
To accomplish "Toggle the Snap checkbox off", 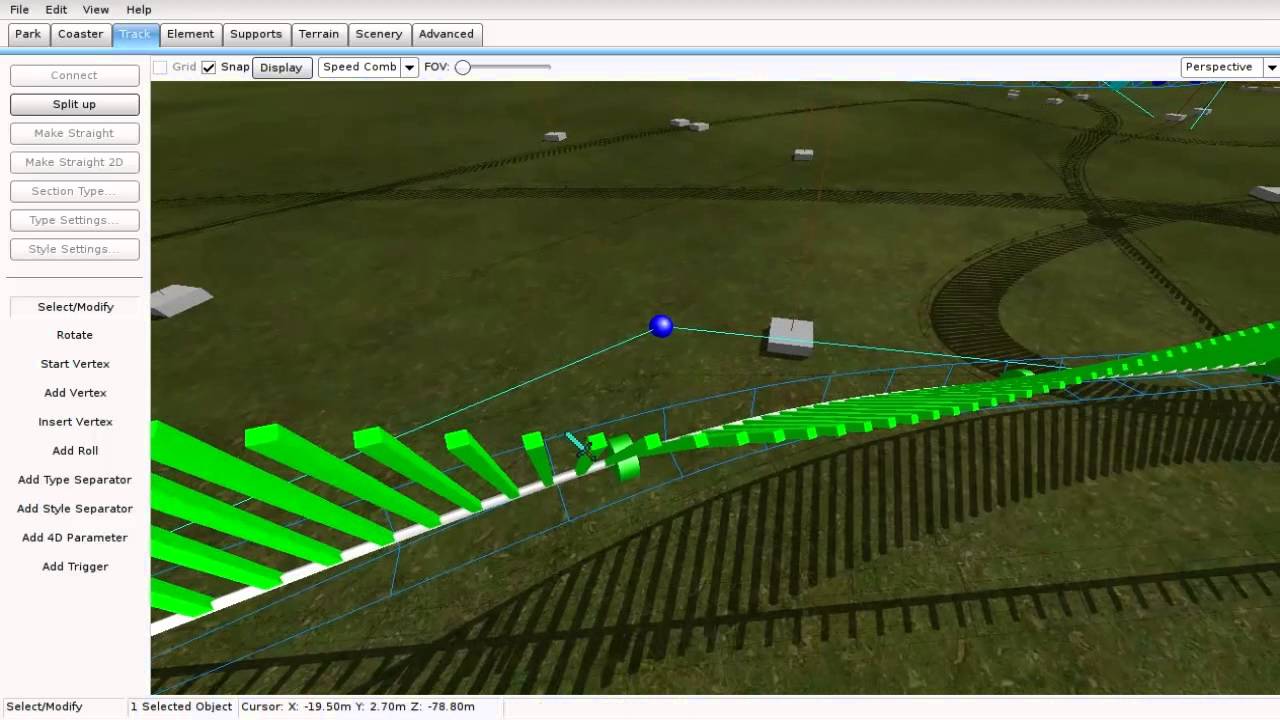I will (208, 67).
